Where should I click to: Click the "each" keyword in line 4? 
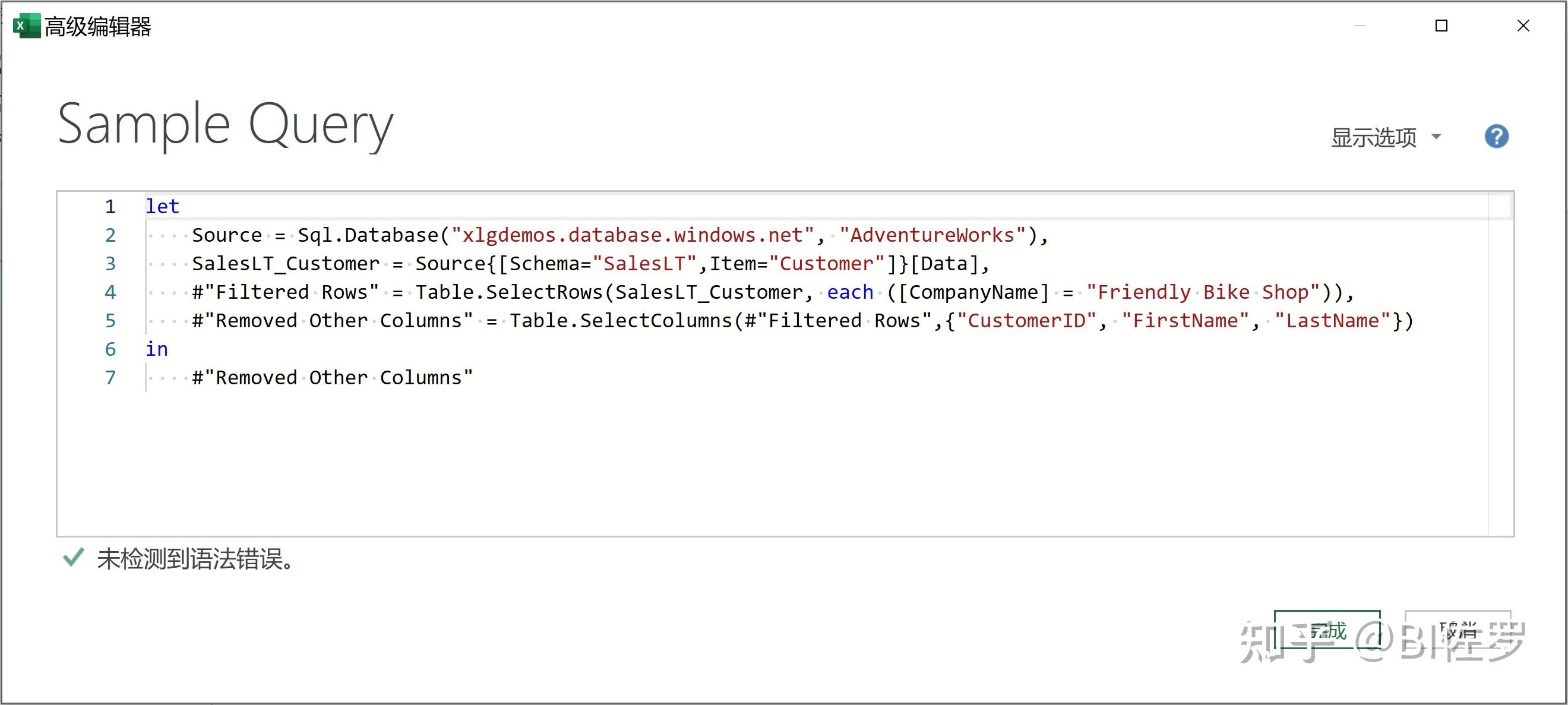849,292
